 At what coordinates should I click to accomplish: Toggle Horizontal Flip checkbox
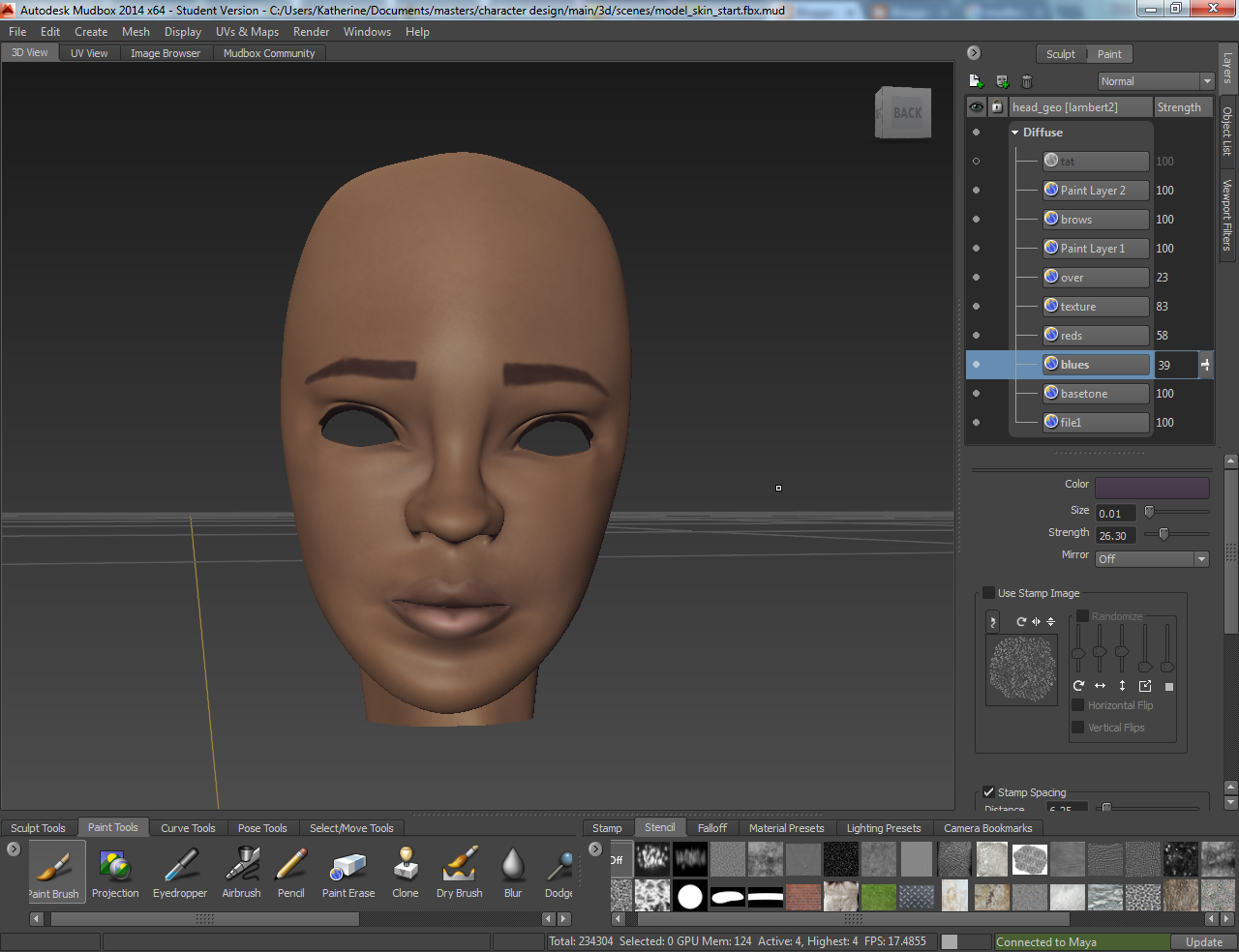(1078, 705)
